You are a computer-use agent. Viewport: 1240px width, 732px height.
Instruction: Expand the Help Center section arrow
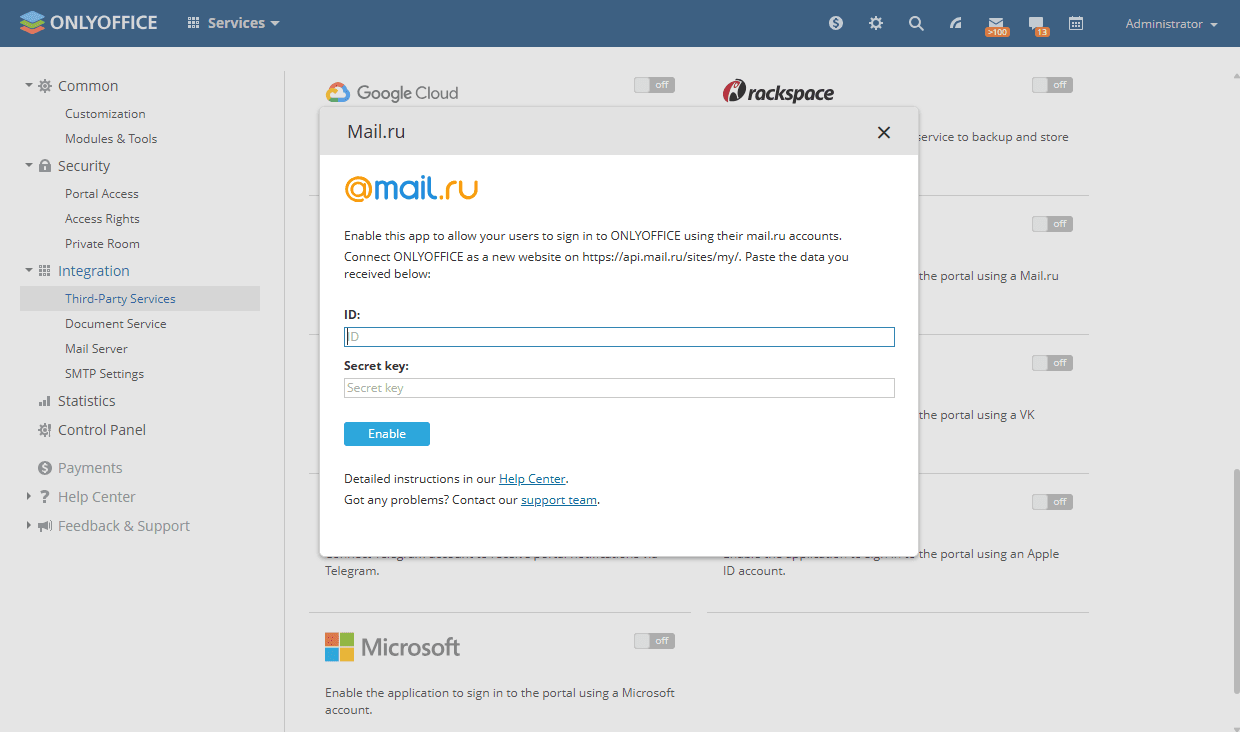click(x=29, y=497)
